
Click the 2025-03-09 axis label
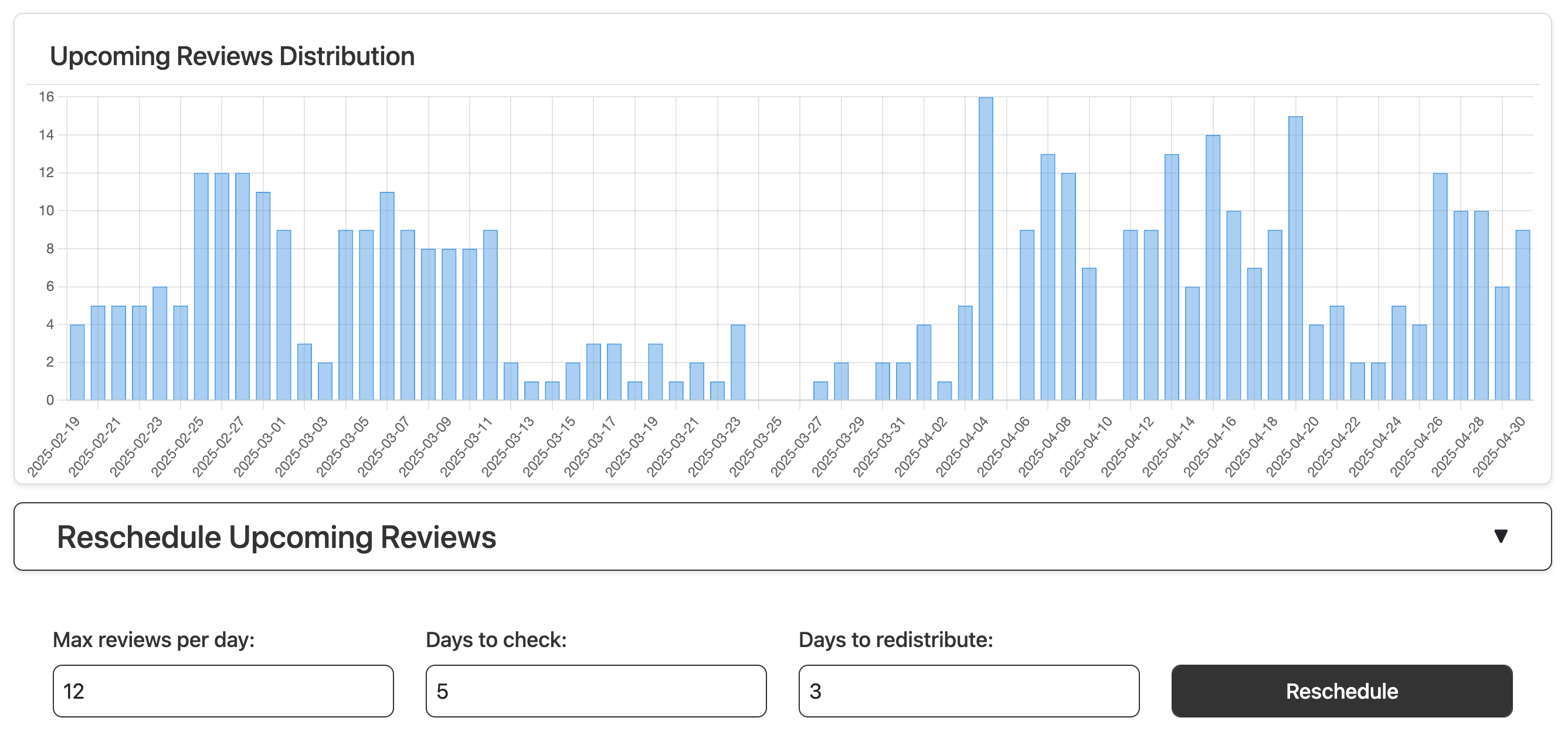(425, 447)
